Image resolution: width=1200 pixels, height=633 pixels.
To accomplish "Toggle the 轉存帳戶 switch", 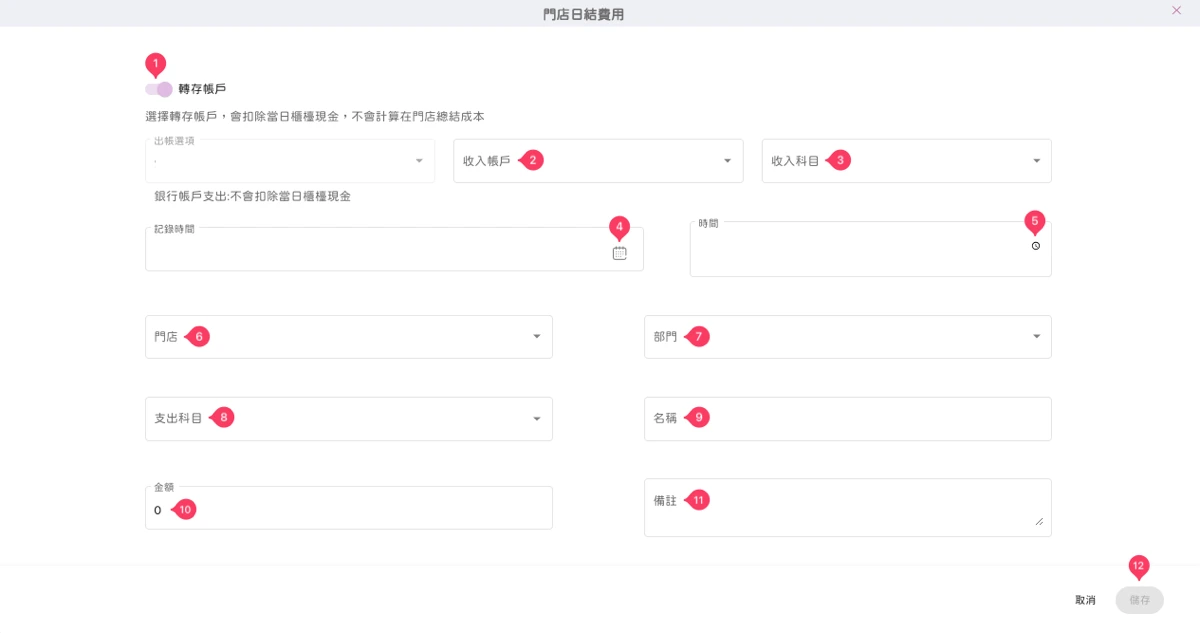I will (x=159, y=89).
